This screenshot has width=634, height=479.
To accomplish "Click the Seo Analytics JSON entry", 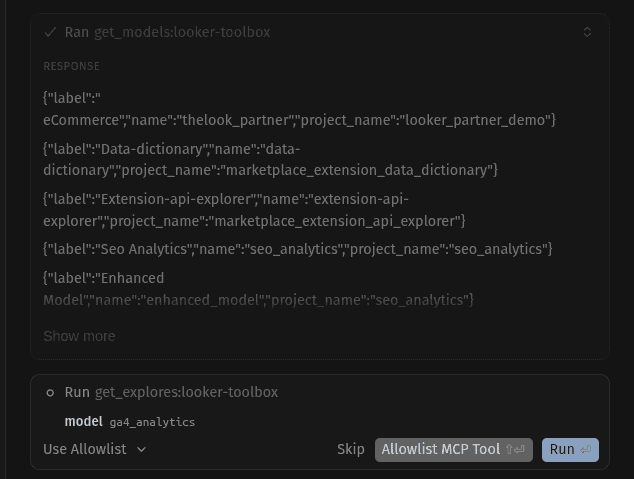I will 298,249.
